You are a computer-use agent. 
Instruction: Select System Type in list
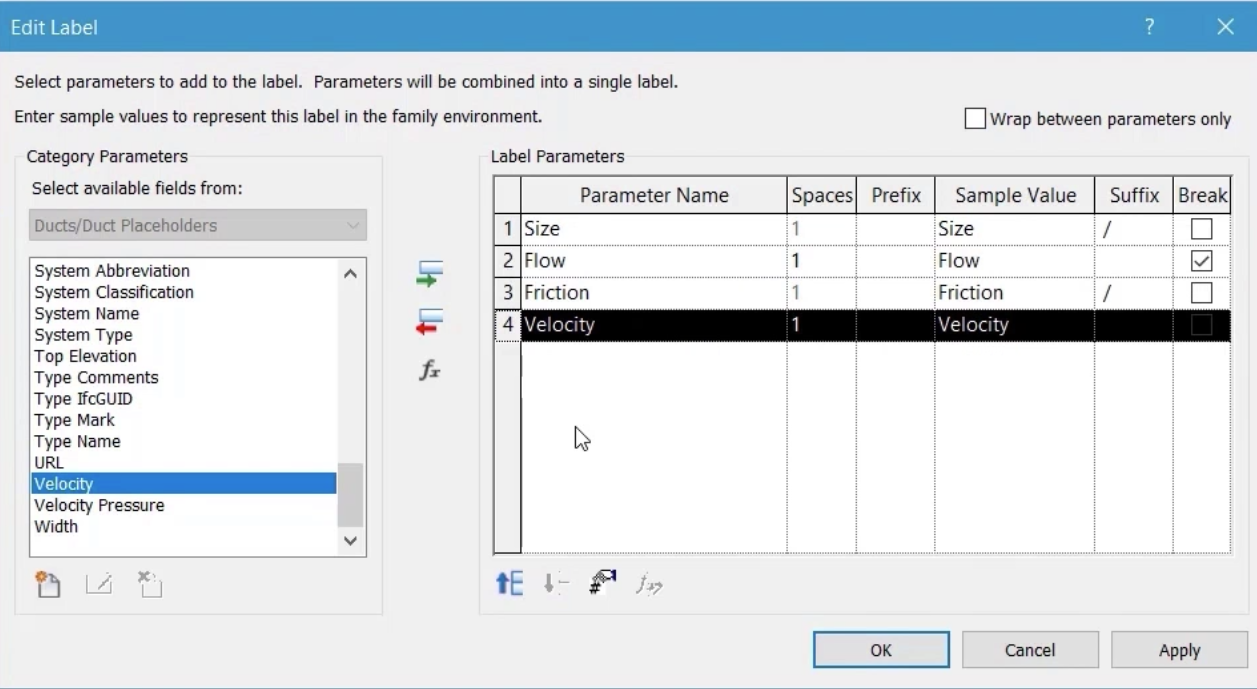pos(83,335)
